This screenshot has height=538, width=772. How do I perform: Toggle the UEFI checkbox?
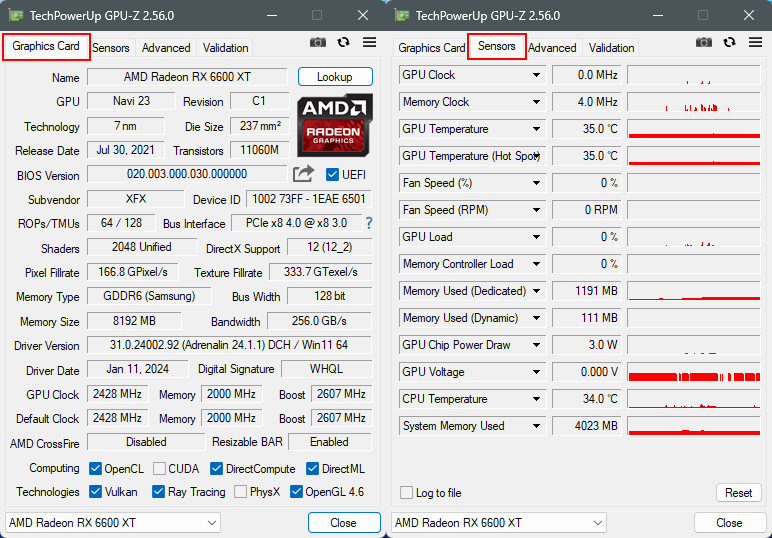click(x=332, y=175)
